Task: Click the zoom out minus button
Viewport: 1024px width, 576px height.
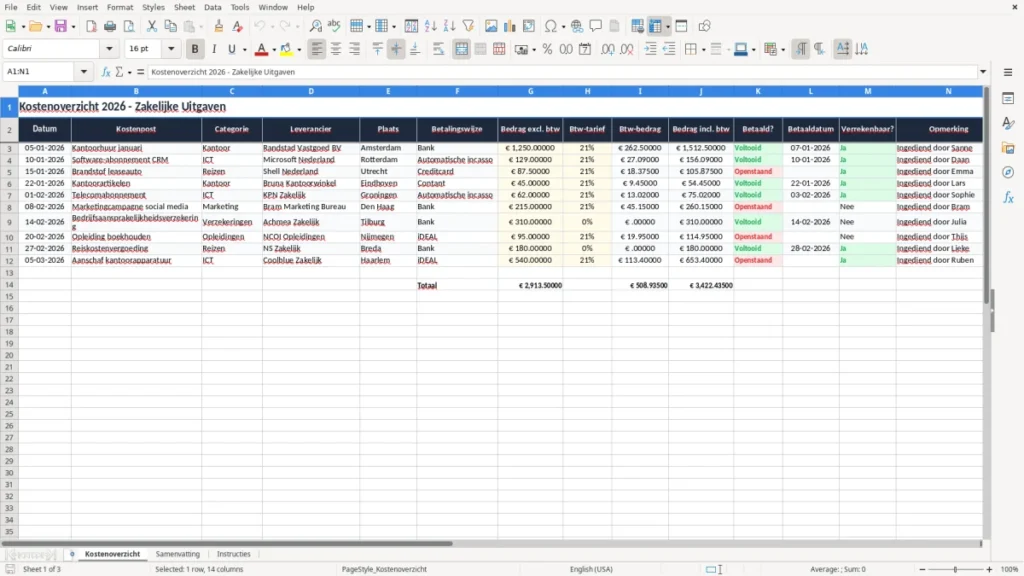Action: 922,569
